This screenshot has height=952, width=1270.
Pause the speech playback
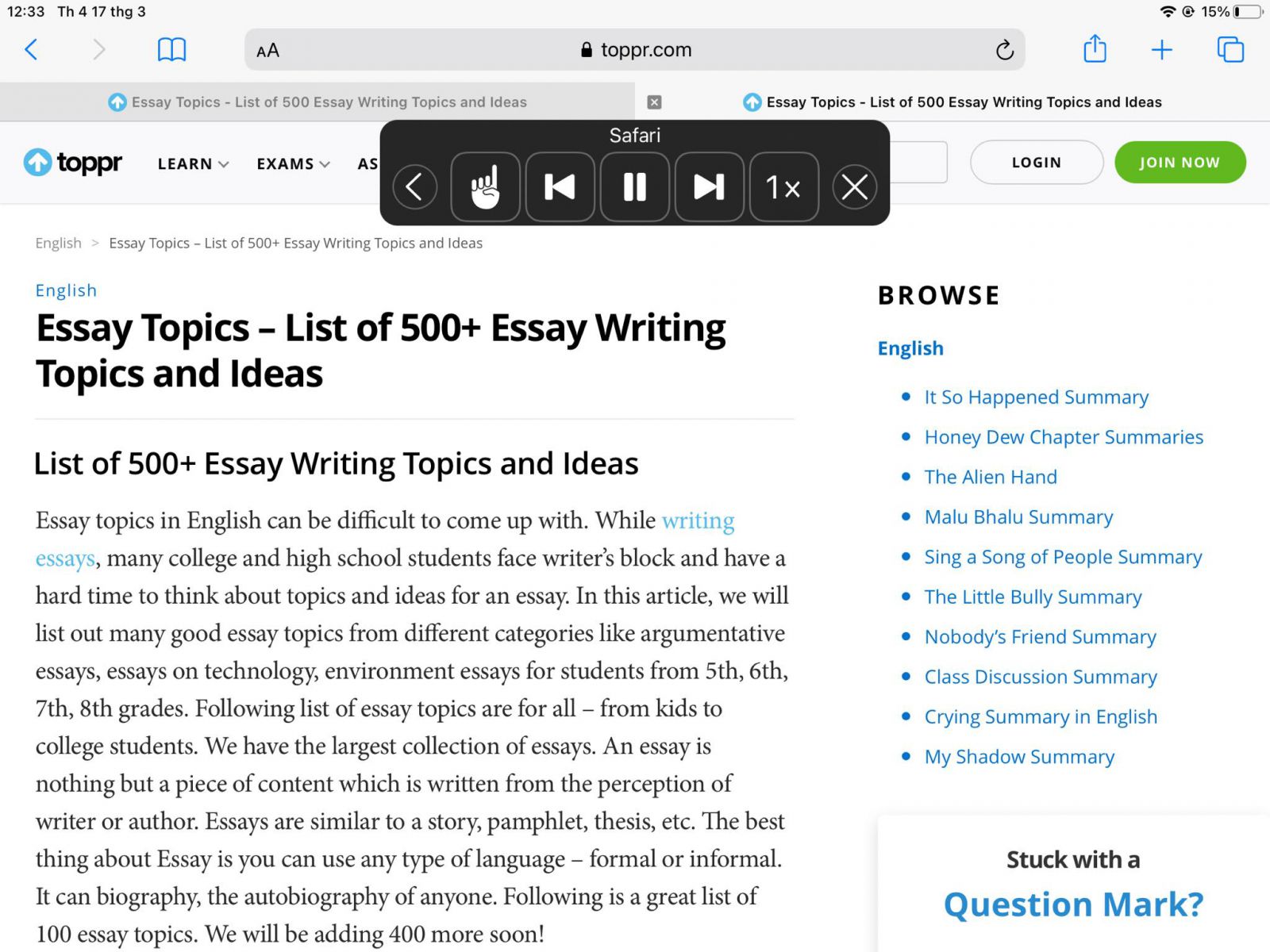pos(634,187)
